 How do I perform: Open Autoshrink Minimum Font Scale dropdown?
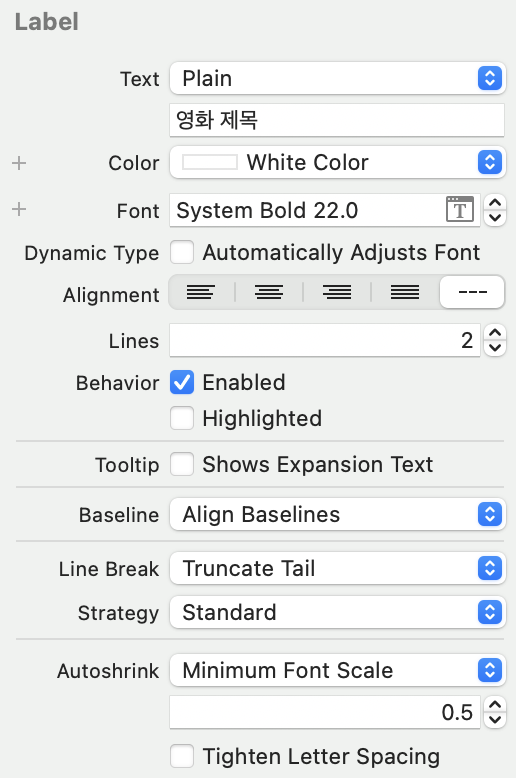(337, 670)
